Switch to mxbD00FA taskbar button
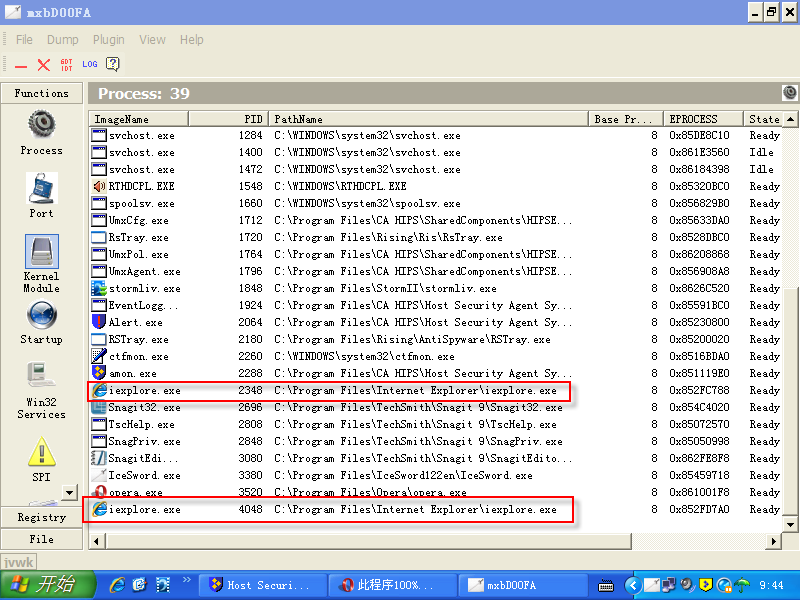The height and width of the screenshot is (600, 800). click(x=522, y=585)
